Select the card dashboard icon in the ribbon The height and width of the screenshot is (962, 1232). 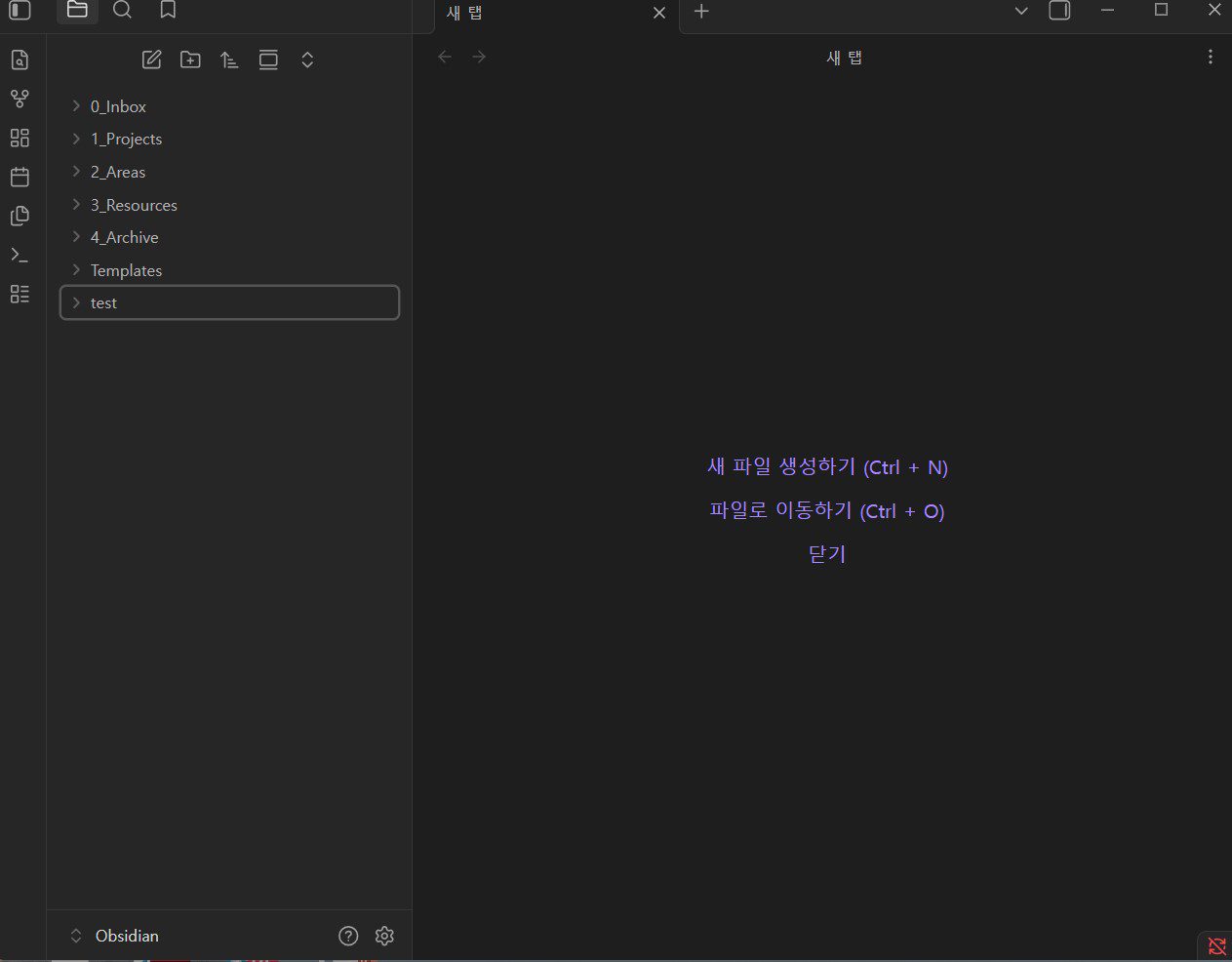[20, 138]
